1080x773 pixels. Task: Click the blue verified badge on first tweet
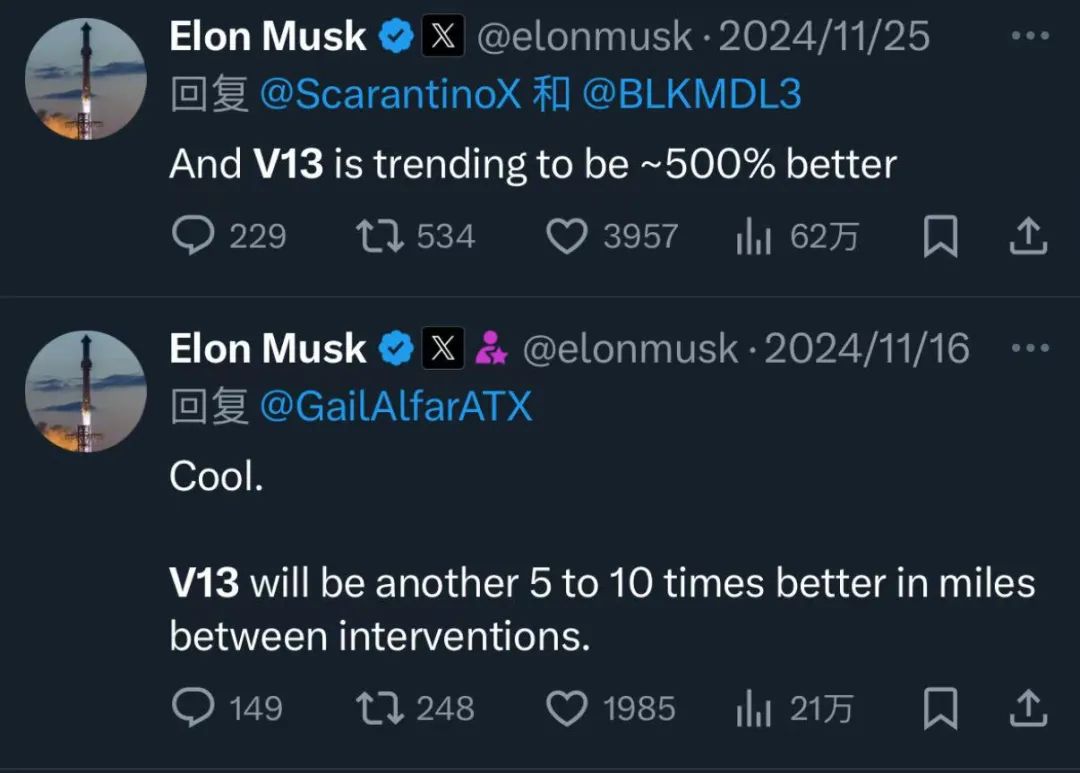pyautogui.click(x=396, y=37)
